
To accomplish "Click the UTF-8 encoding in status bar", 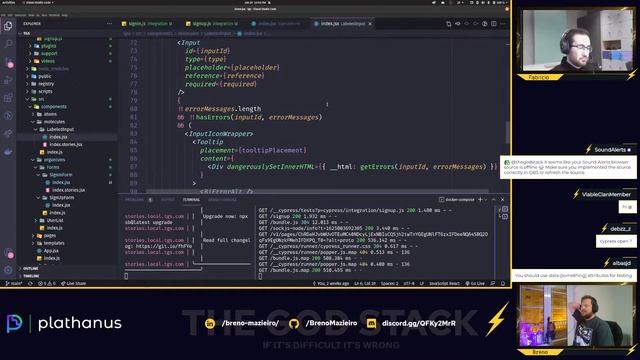I will pyautogui.click(x=409, y=283).
